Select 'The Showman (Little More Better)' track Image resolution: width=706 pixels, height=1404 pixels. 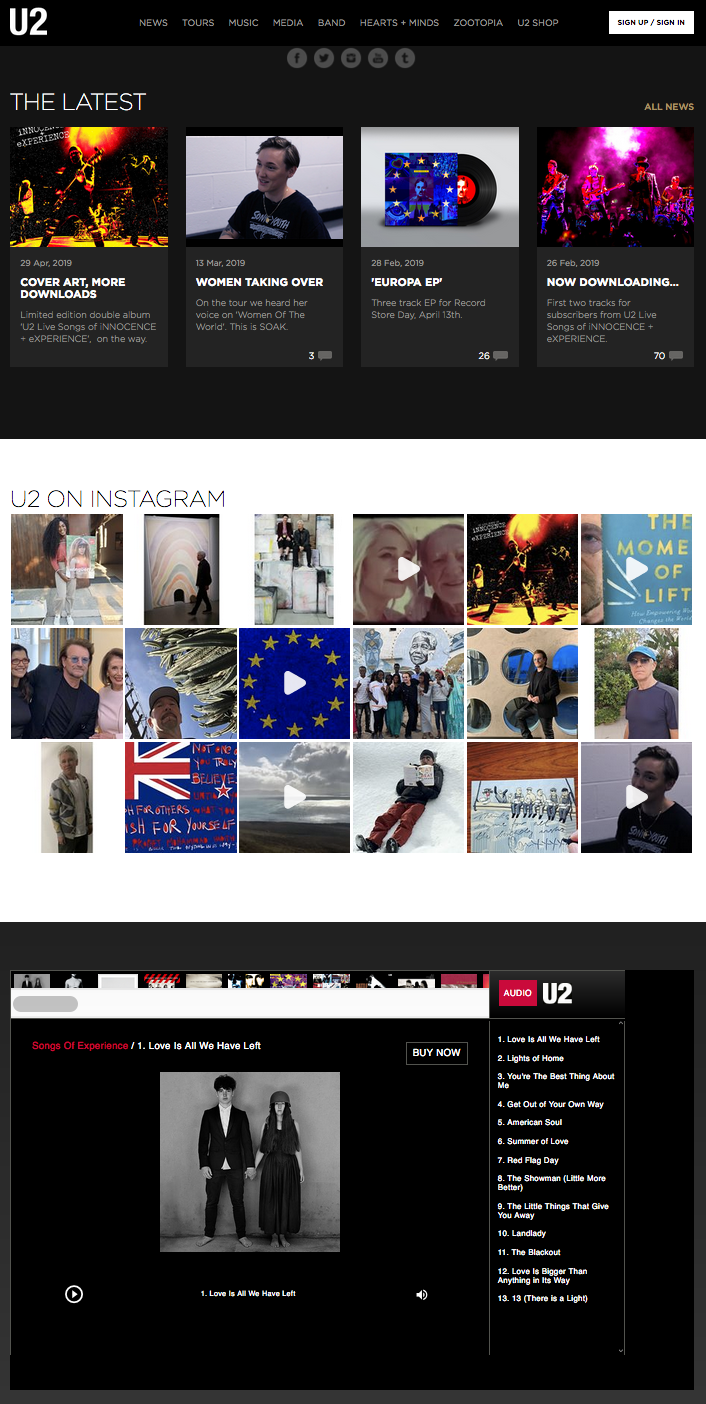coord(552,1182)
